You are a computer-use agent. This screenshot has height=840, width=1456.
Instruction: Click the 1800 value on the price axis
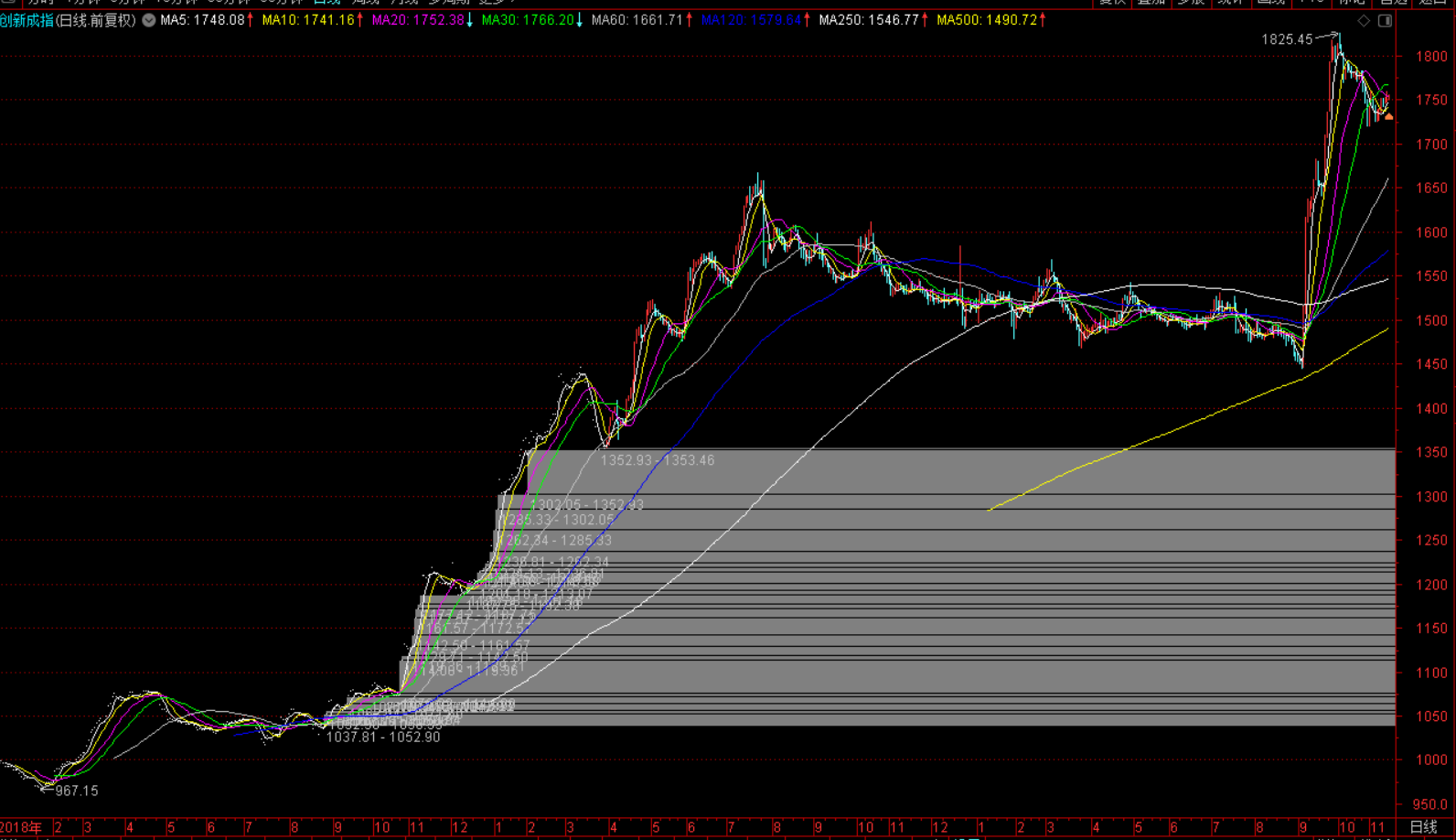pyautogui.click(x=1432, y=57)
